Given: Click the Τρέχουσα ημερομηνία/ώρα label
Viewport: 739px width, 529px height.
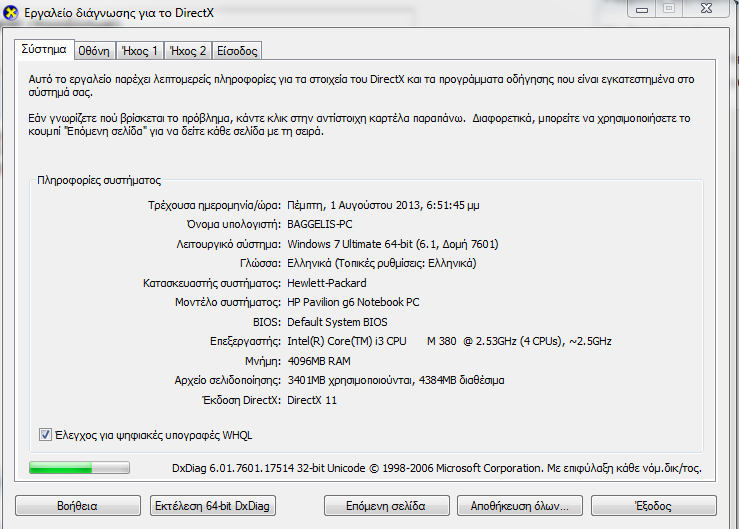Looking at the screenshot, I should [214, 205].
